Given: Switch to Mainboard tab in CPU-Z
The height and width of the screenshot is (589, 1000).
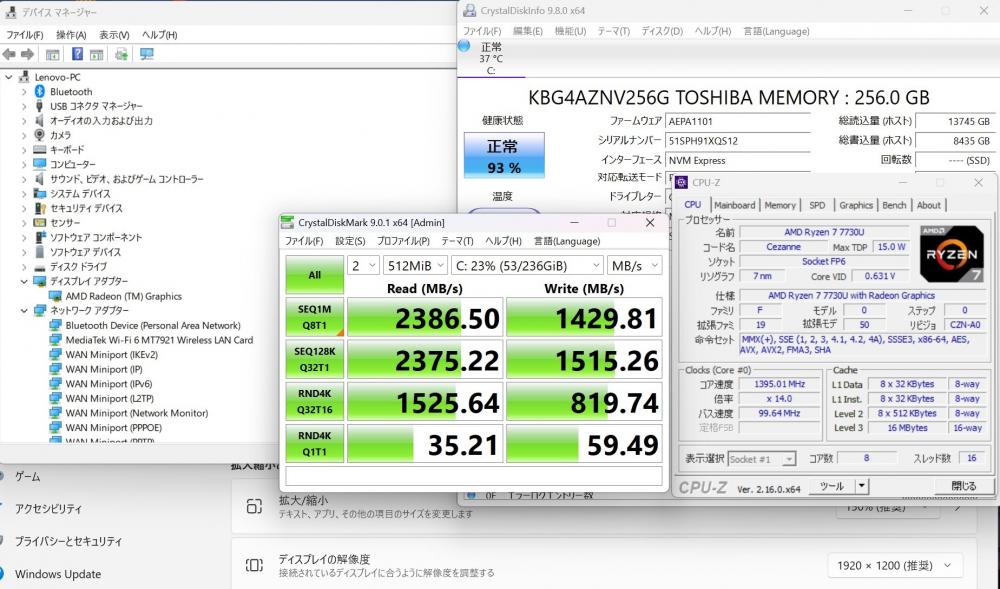Looking at the screenshot, I should 734,205.
